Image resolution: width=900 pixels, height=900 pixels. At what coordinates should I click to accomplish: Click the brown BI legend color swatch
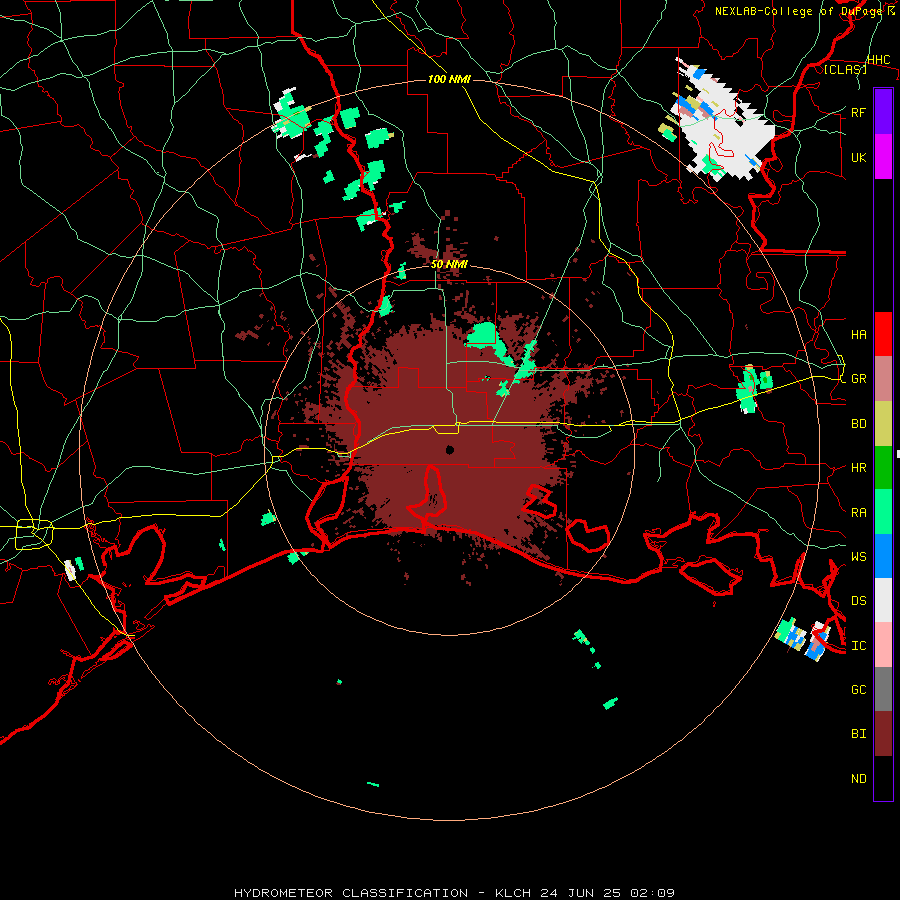883,734
